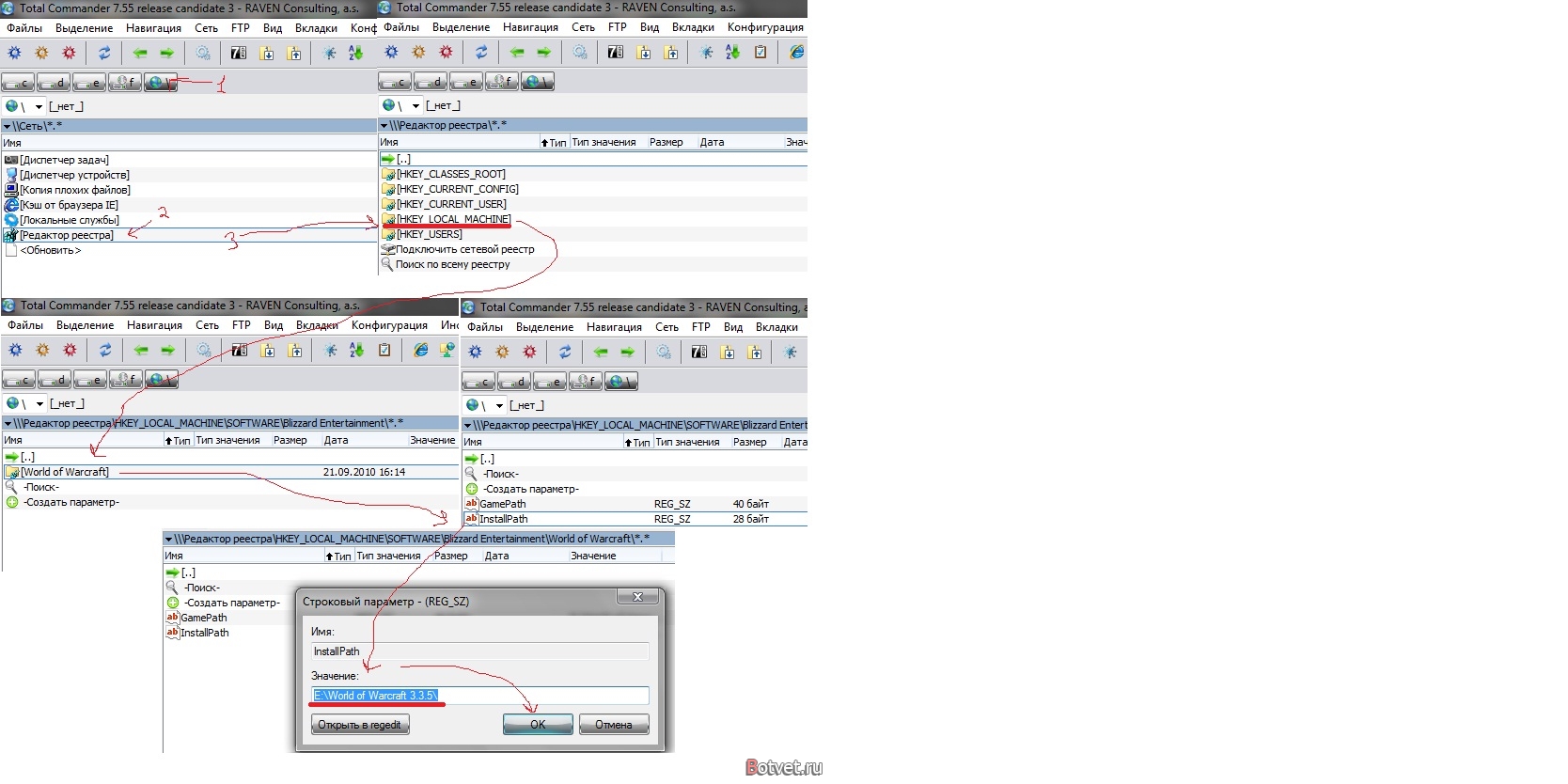
Task: Select drive c button in REG_SZ values window
Action: point(478,381)
